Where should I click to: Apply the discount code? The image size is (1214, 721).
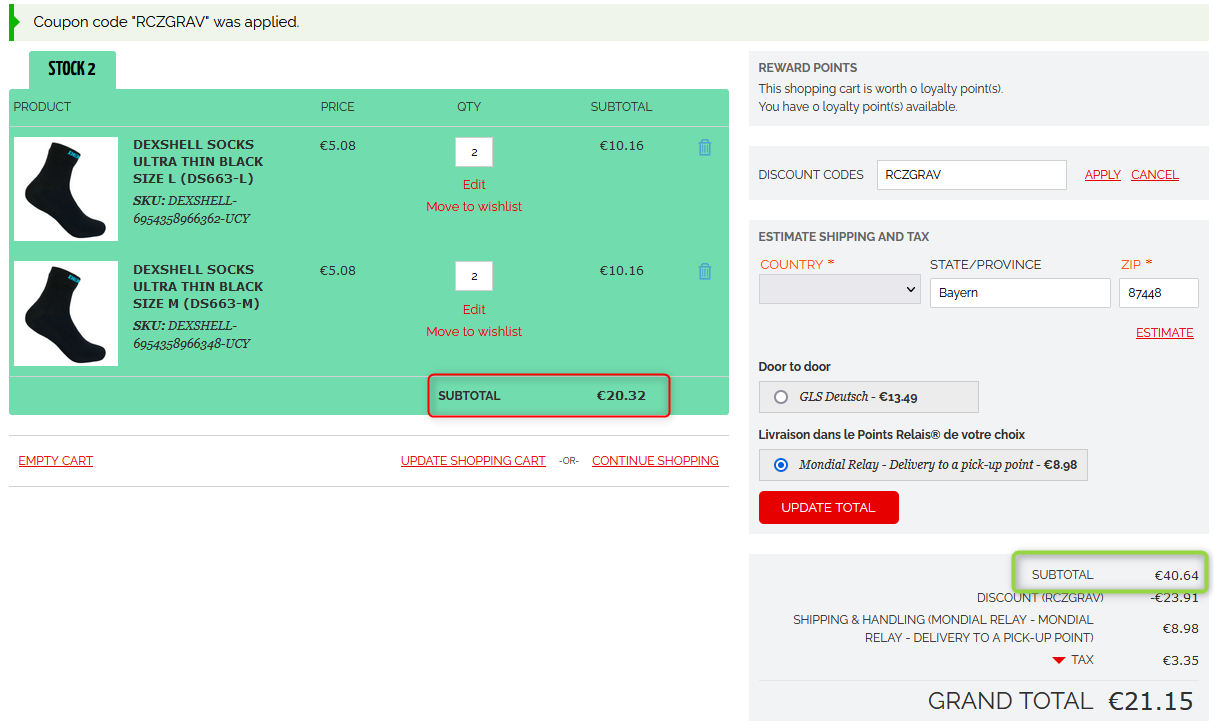(1102, 174)
